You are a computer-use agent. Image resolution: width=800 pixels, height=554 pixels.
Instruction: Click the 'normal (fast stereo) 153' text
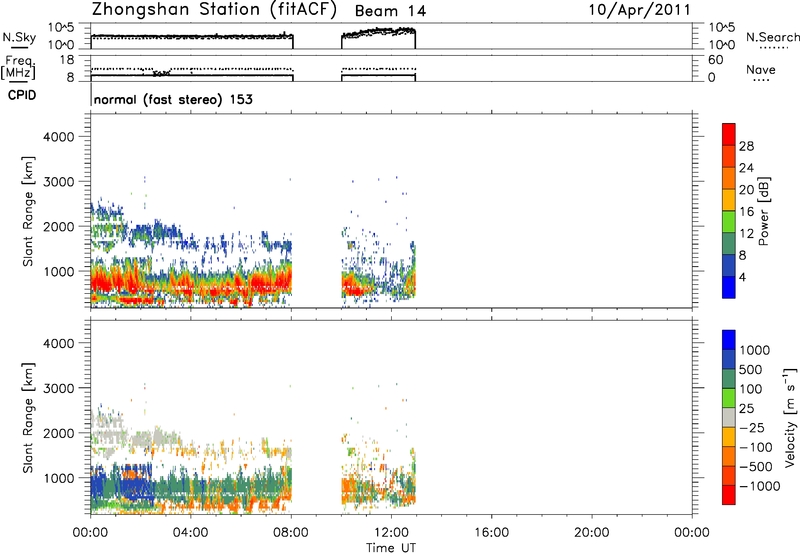click(173, 99)
